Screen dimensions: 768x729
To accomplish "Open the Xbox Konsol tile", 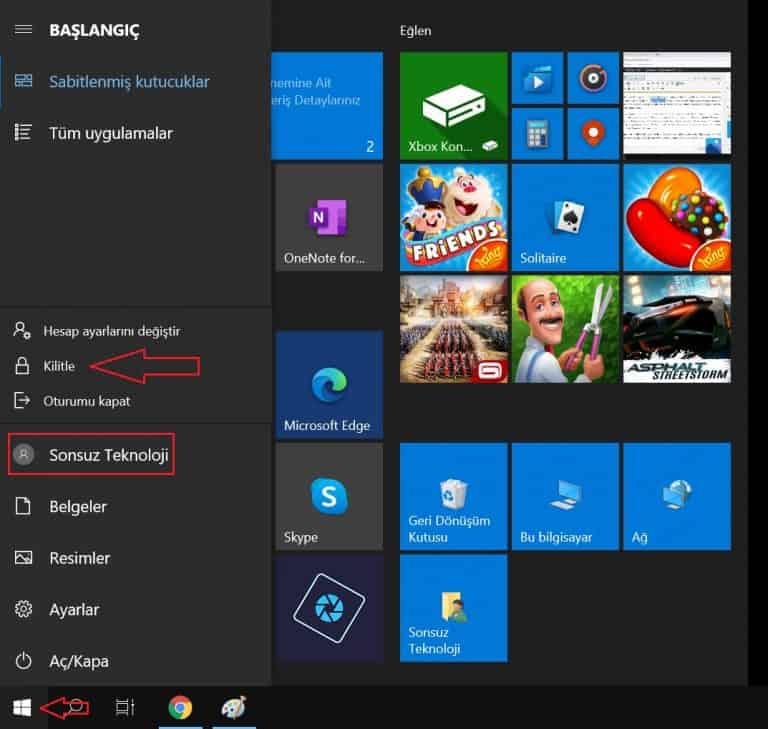I will (x=454, y=106).
